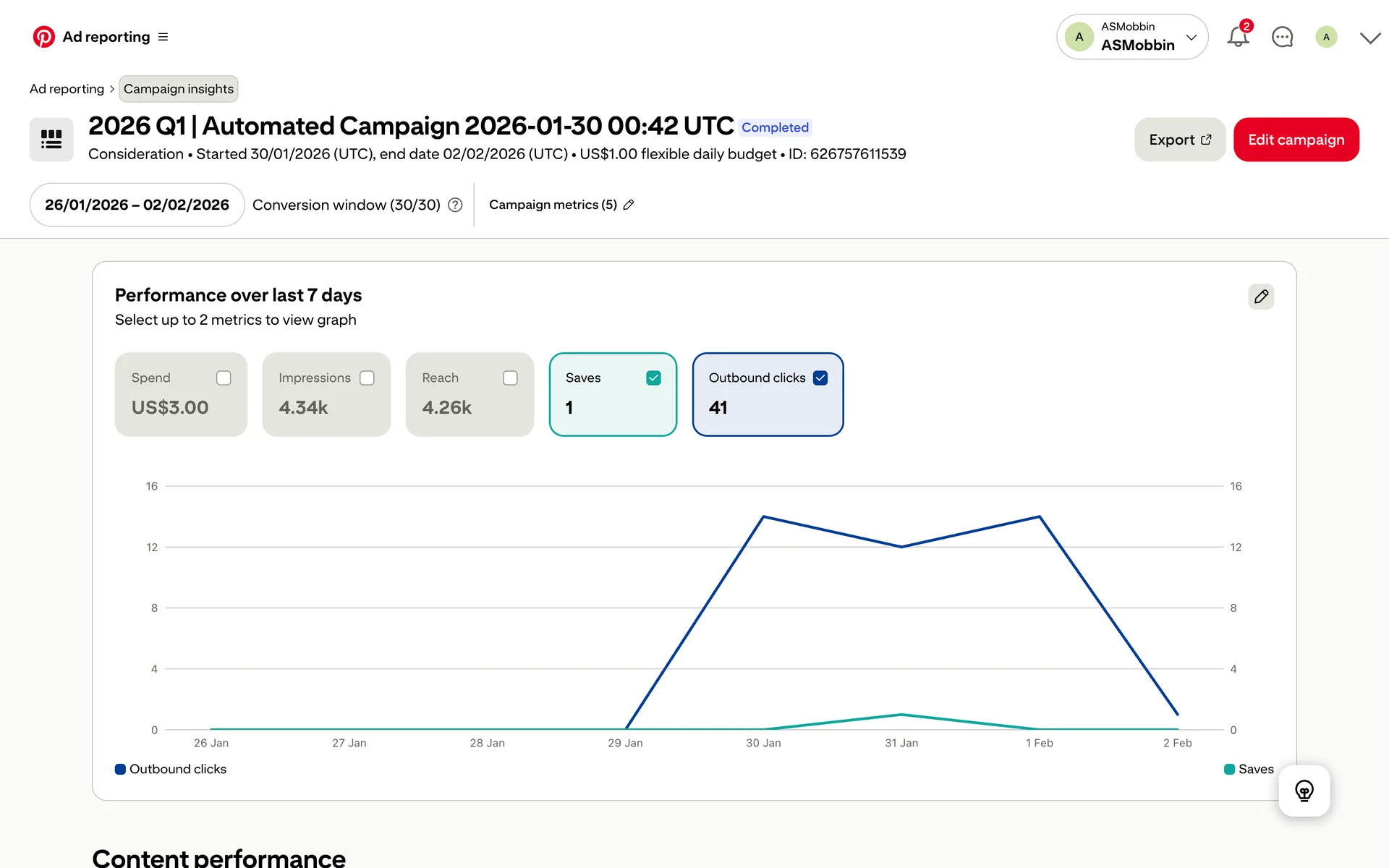The height and width of the screenshot is (868, 1389).
Task: Open the notifications bell
Action: (x=1238, y=37)
